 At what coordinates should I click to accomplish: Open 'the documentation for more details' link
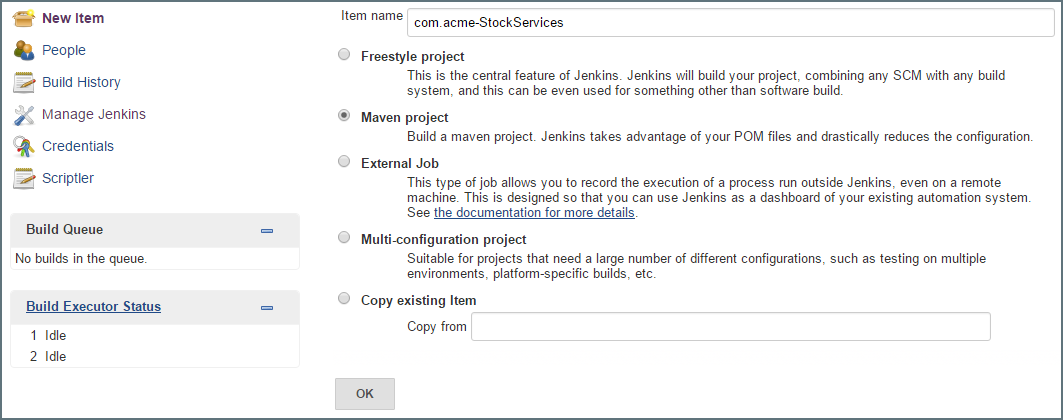pos(534,213)
